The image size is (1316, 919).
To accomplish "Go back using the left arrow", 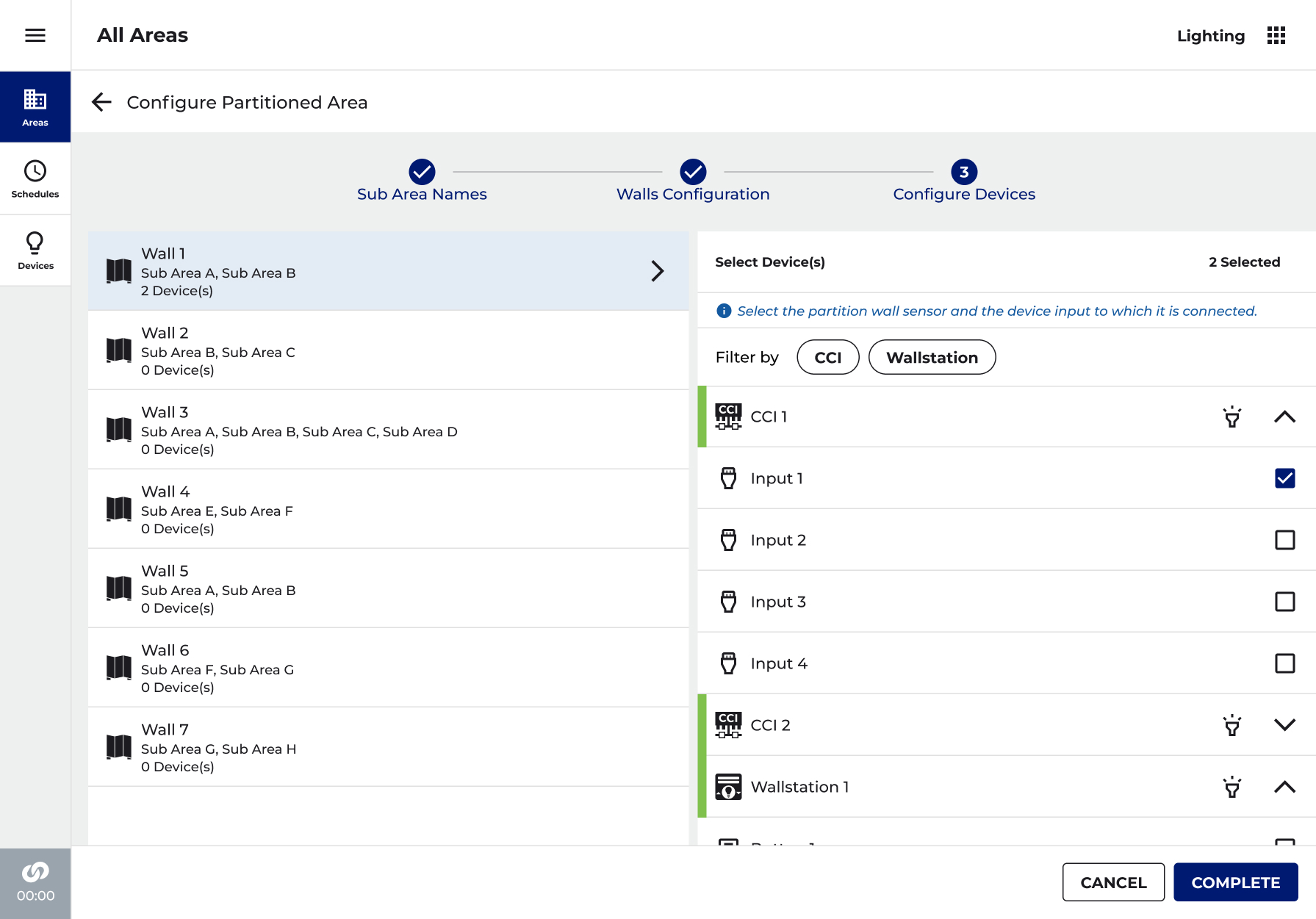I will [101, 102].
